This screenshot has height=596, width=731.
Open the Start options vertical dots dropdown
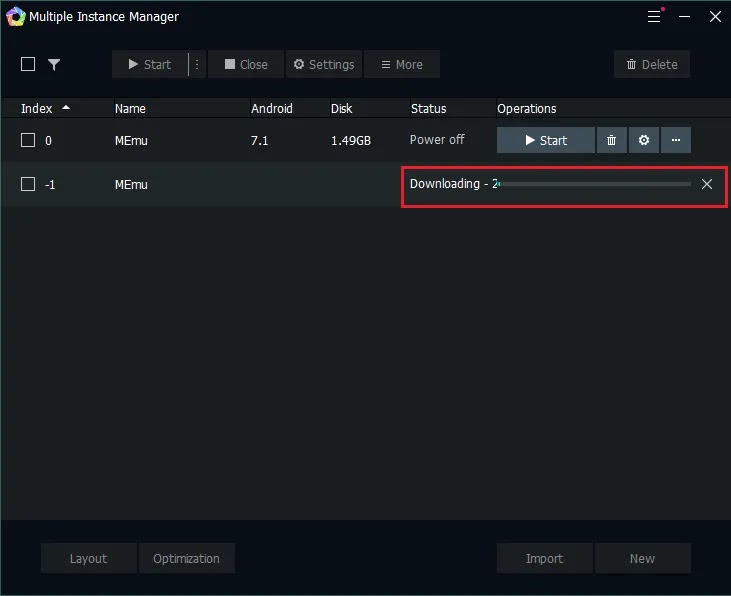[x=197, y=64]
